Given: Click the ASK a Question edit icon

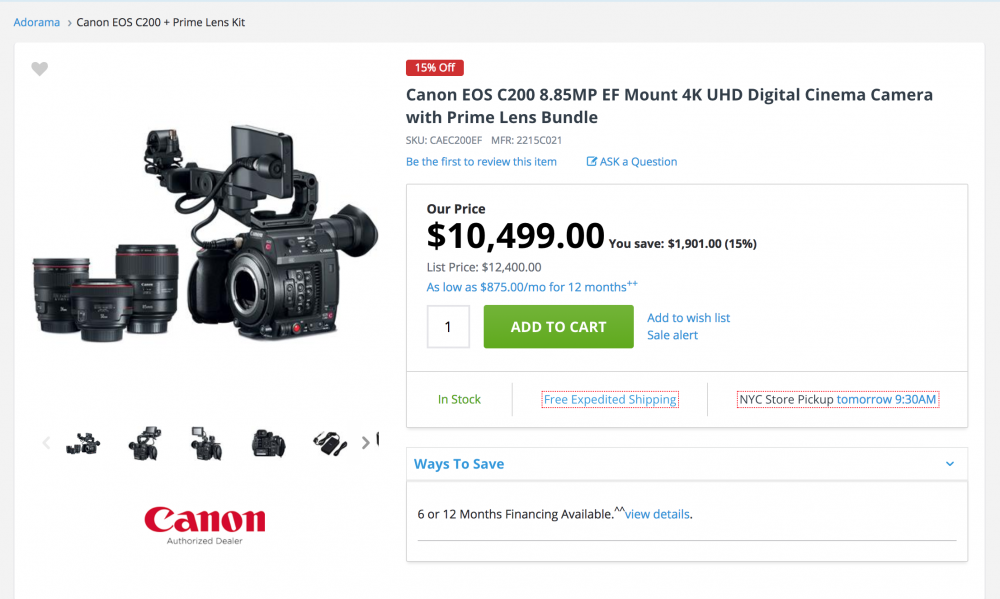Looking at the screenshot, I should point(592,162).
